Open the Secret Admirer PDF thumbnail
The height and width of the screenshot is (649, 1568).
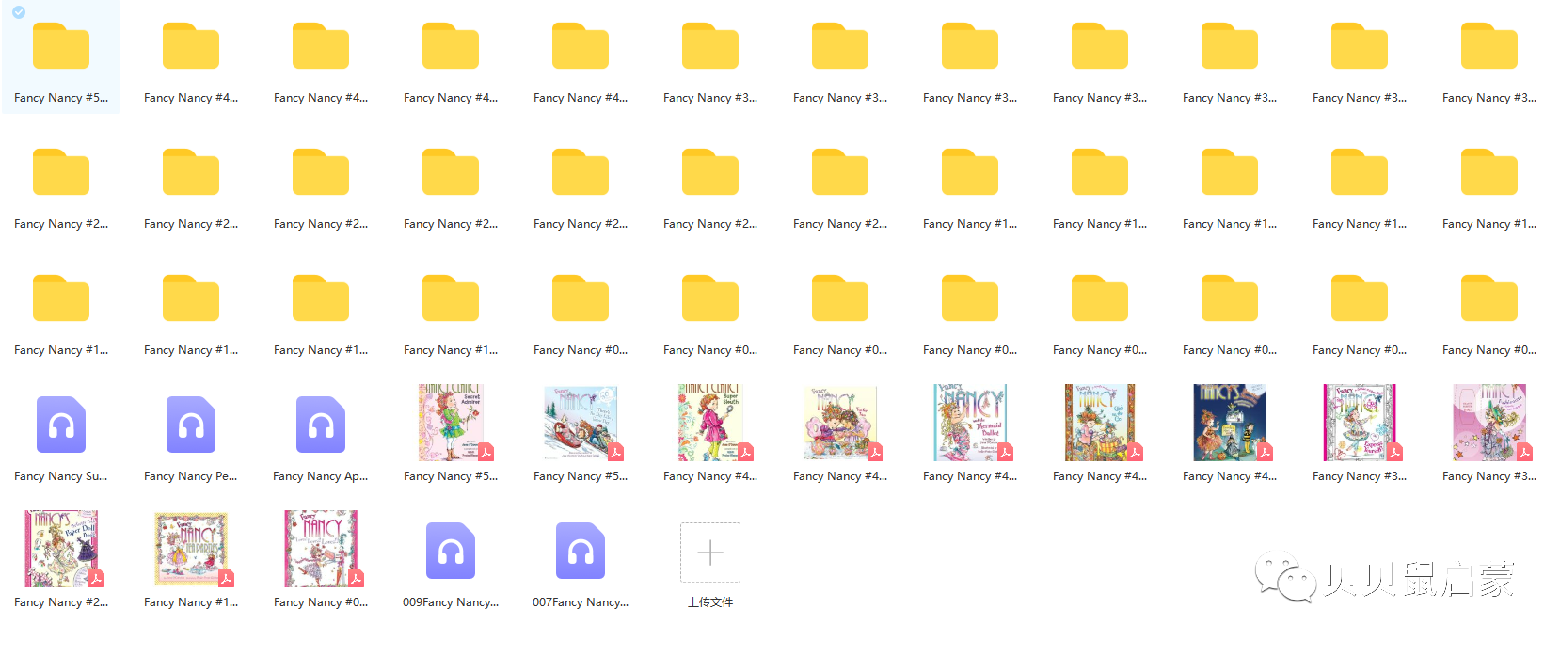coord(450,422)
